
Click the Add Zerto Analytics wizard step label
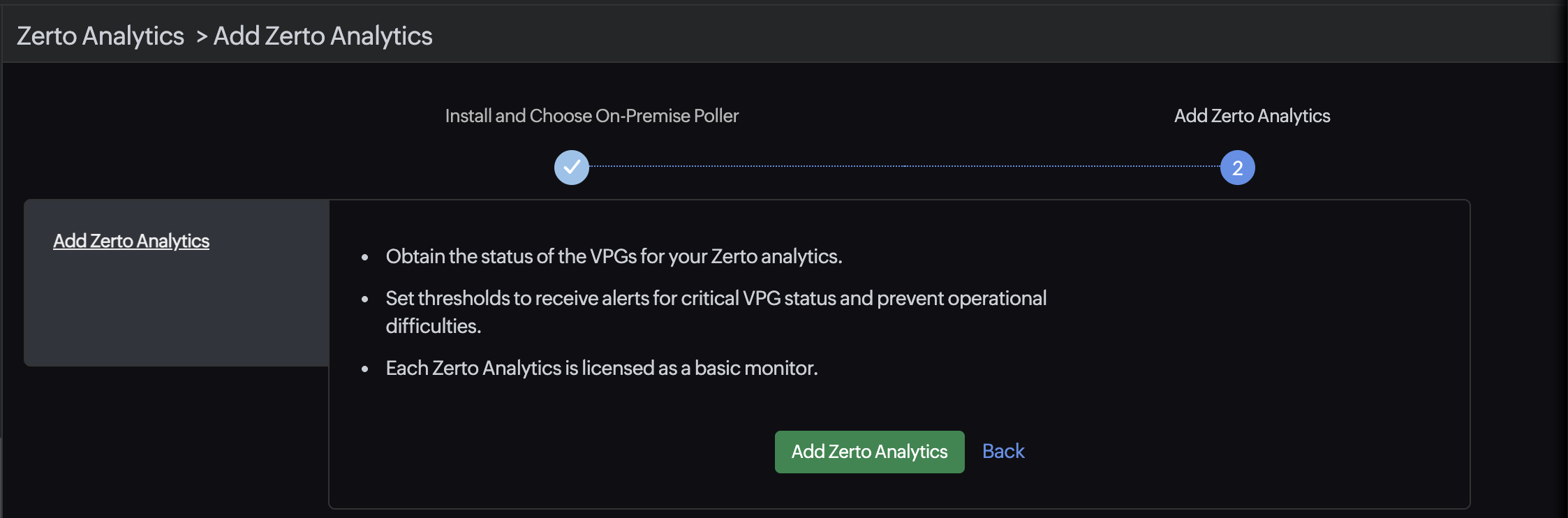1250,115
